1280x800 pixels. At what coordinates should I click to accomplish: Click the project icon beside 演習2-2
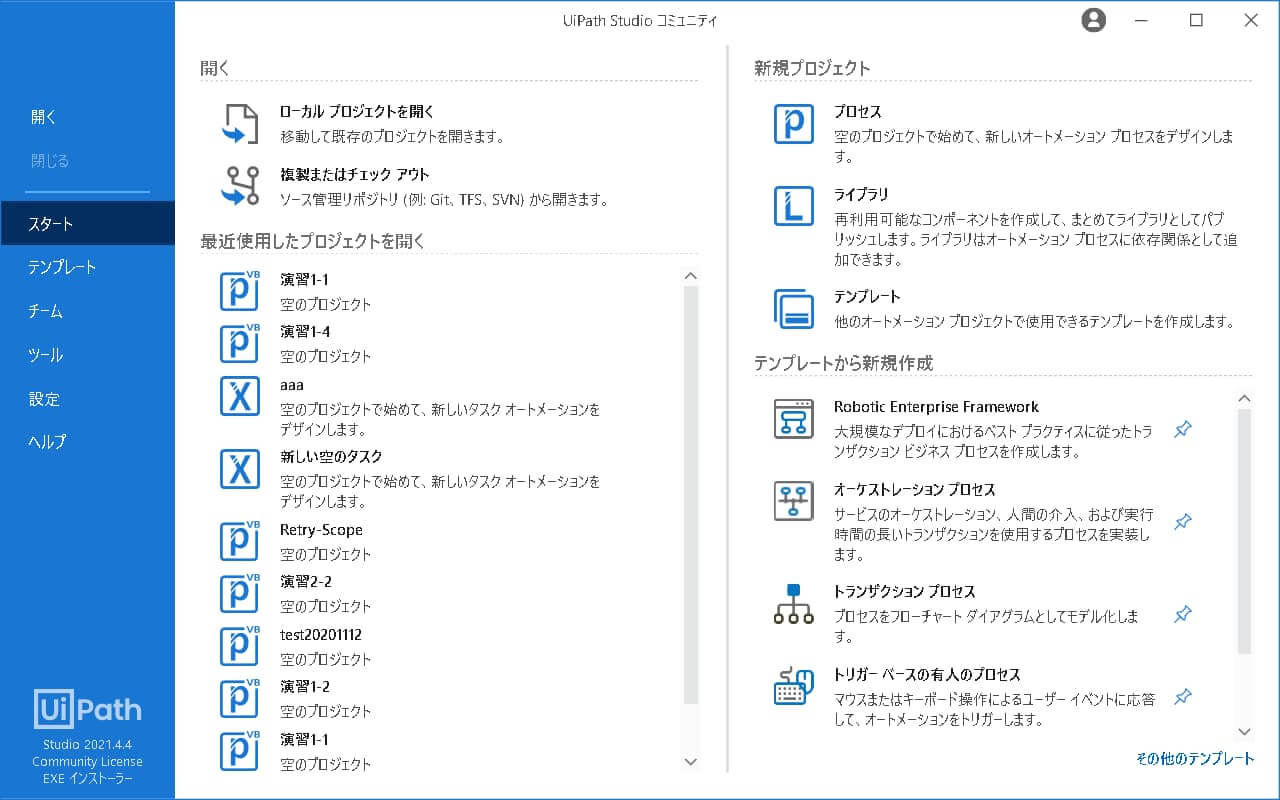pos(239,593)
